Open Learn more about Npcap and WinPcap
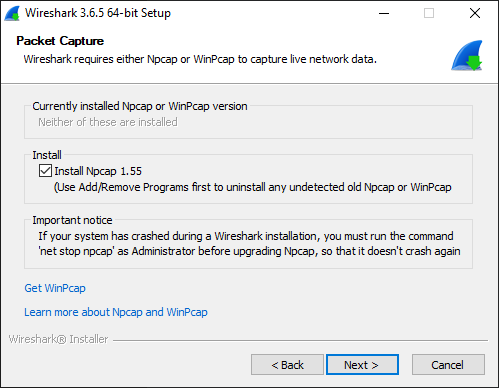Viewport: 499px width, 388px height. click(x=116, y=312)
